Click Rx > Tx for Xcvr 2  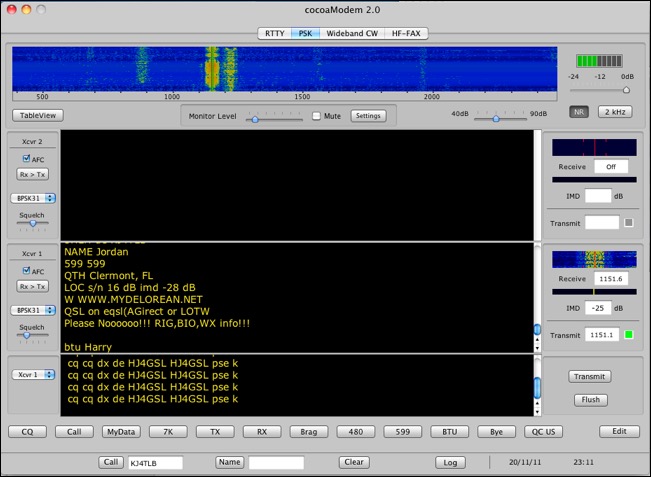point(32,174)
